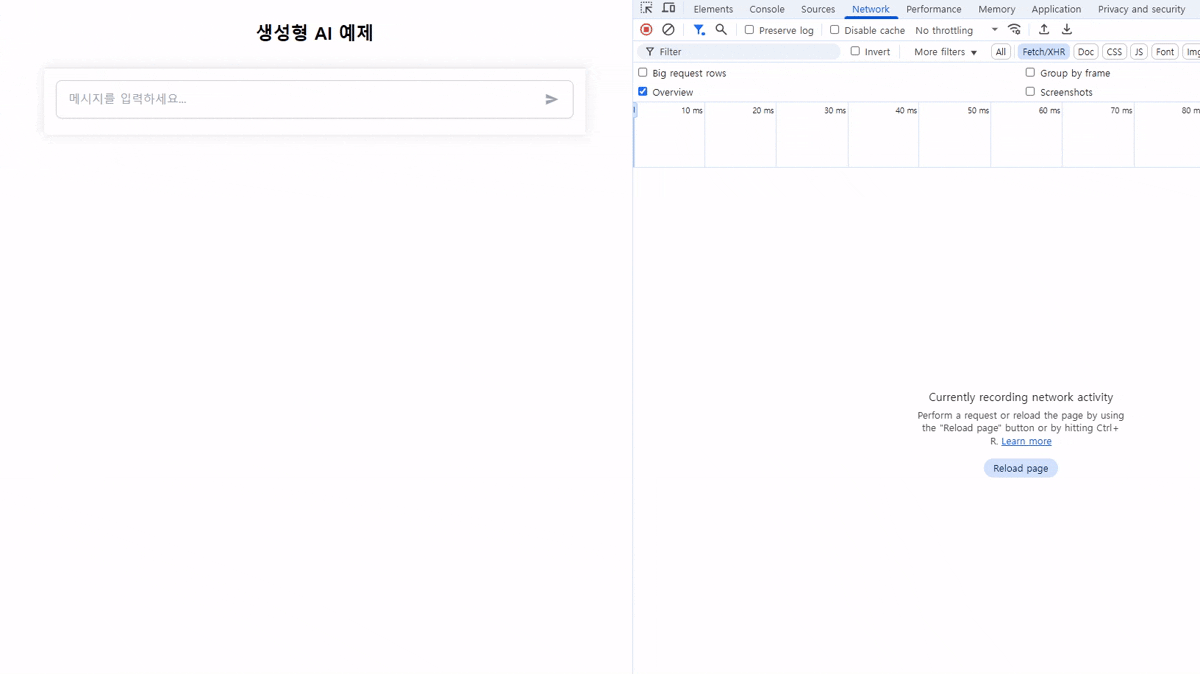Send the chat message with the arrow
The width and height of the screenshot is (1200, 674).
pyautogui.click(x=551, y=99)
